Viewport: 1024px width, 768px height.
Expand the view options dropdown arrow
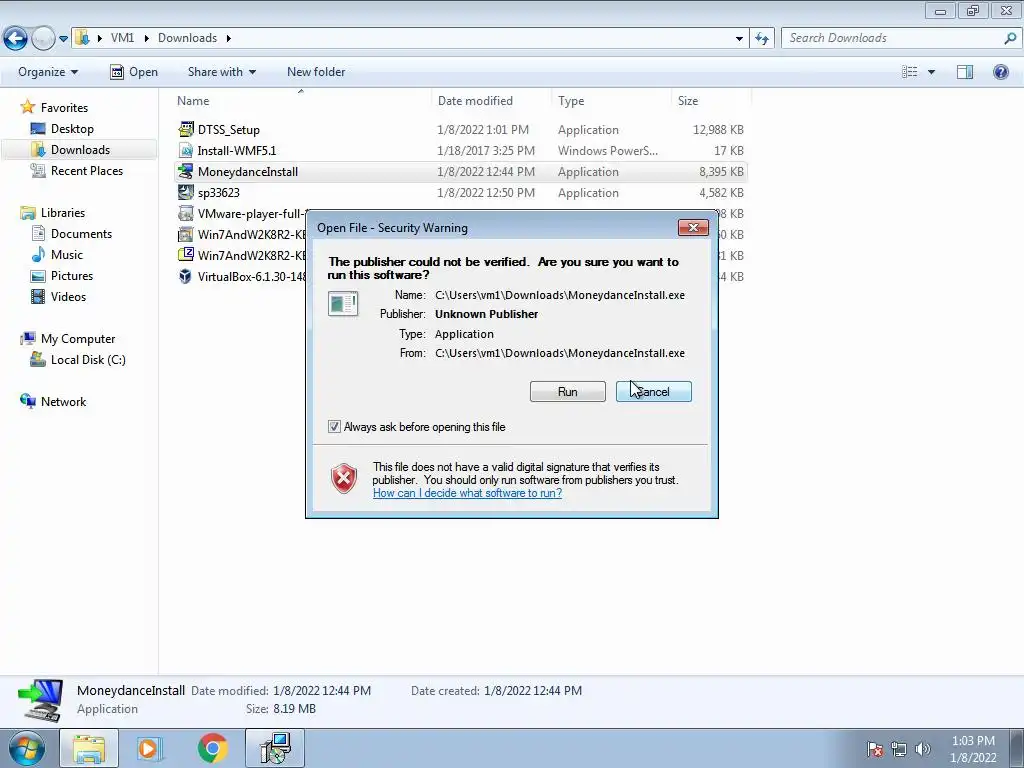tap(931, 72)
